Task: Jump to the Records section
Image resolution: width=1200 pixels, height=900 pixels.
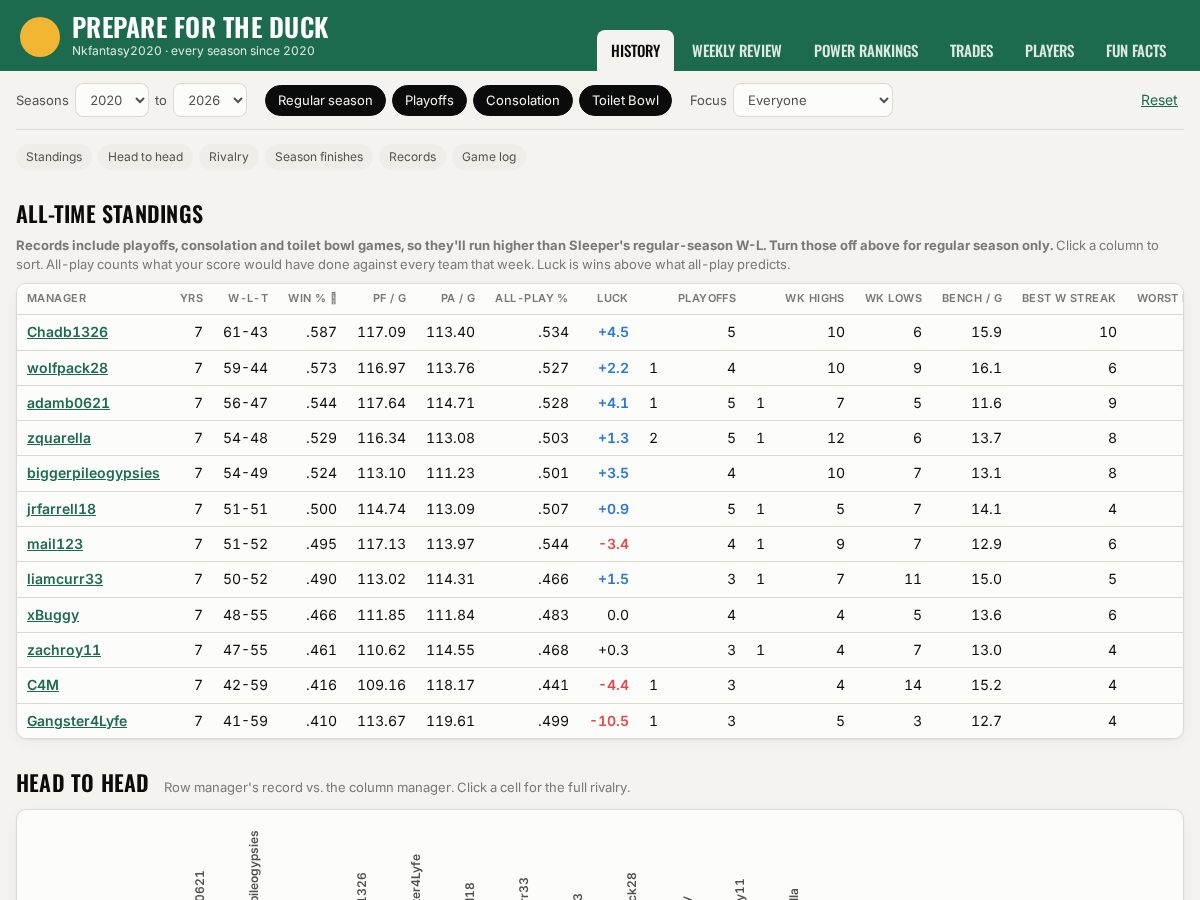Action: pos(412,157)
